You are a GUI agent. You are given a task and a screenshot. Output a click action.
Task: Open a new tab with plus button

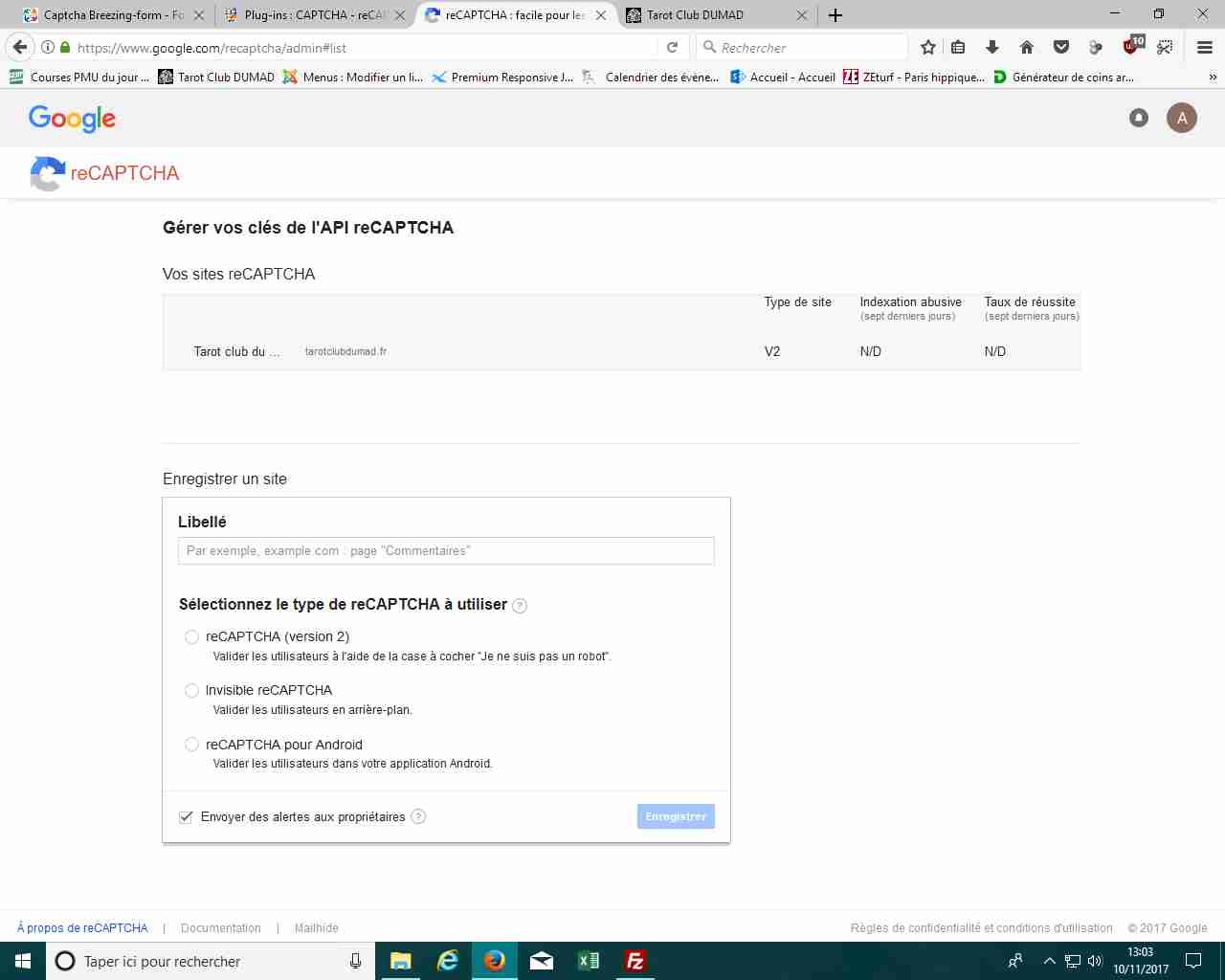pos(835,15)
